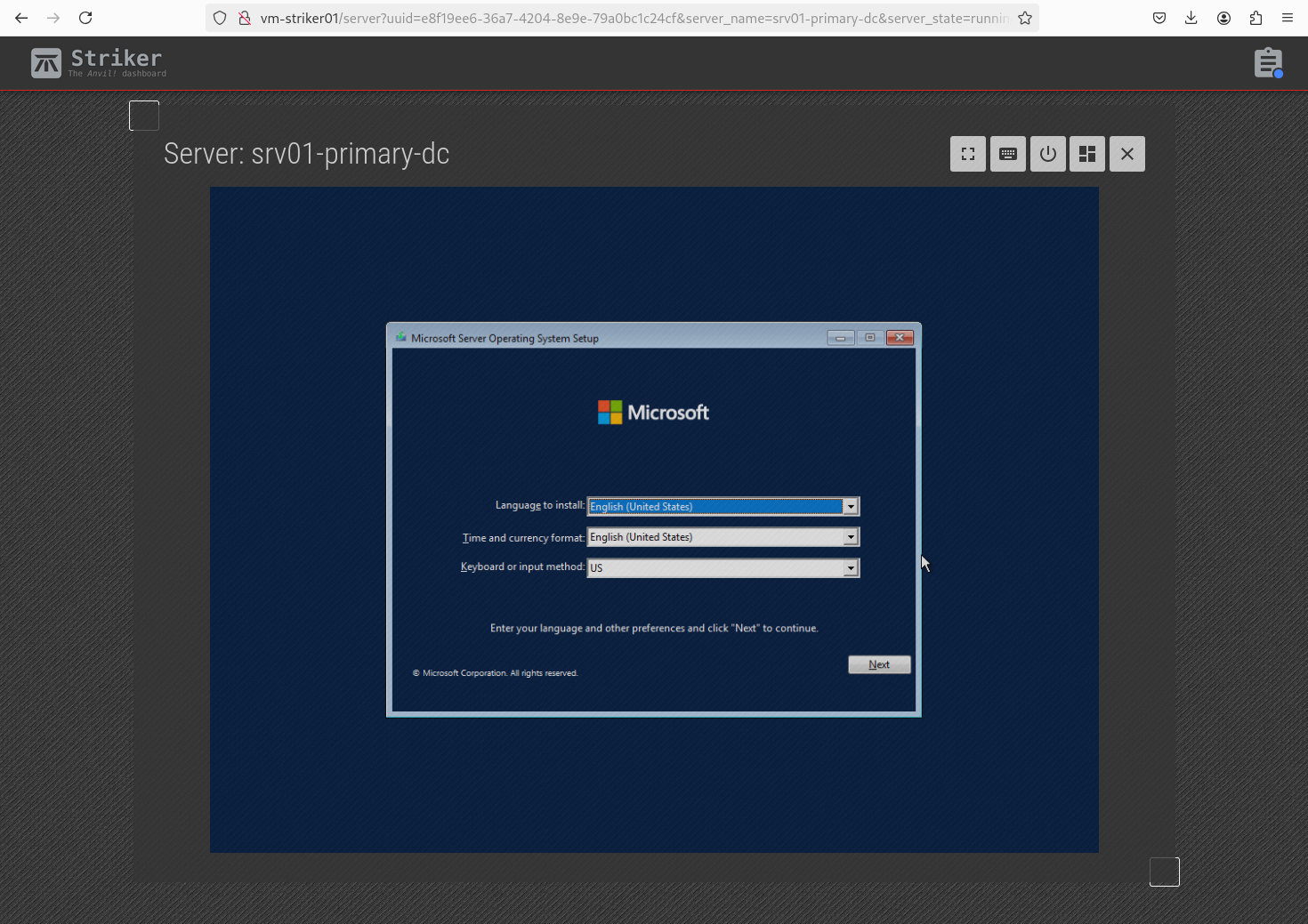Close the server console with X icon
The height and width of the screenshot is (924, 1308).
pyautogui.click(x=1127, y=154)
